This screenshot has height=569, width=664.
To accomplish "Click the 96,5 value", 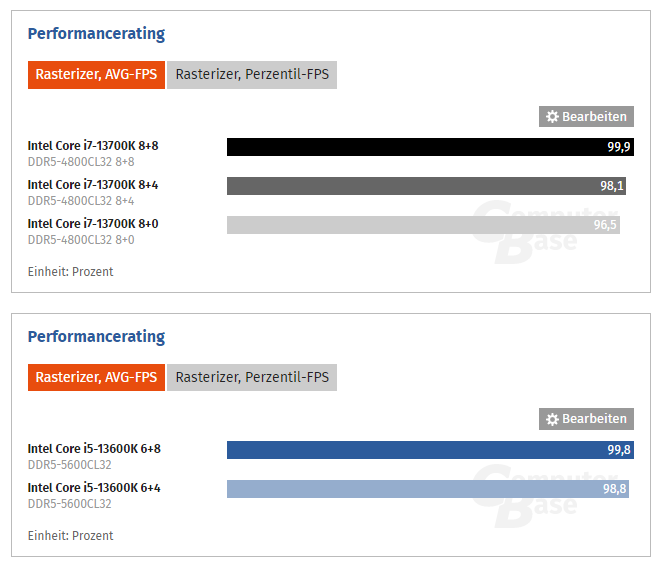I will [x=605, y=225].
